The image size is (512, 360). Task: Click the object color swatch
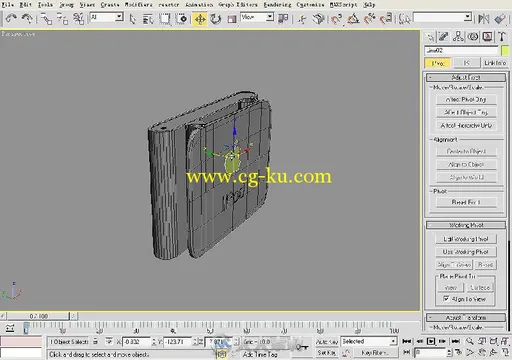pos(505,50)
